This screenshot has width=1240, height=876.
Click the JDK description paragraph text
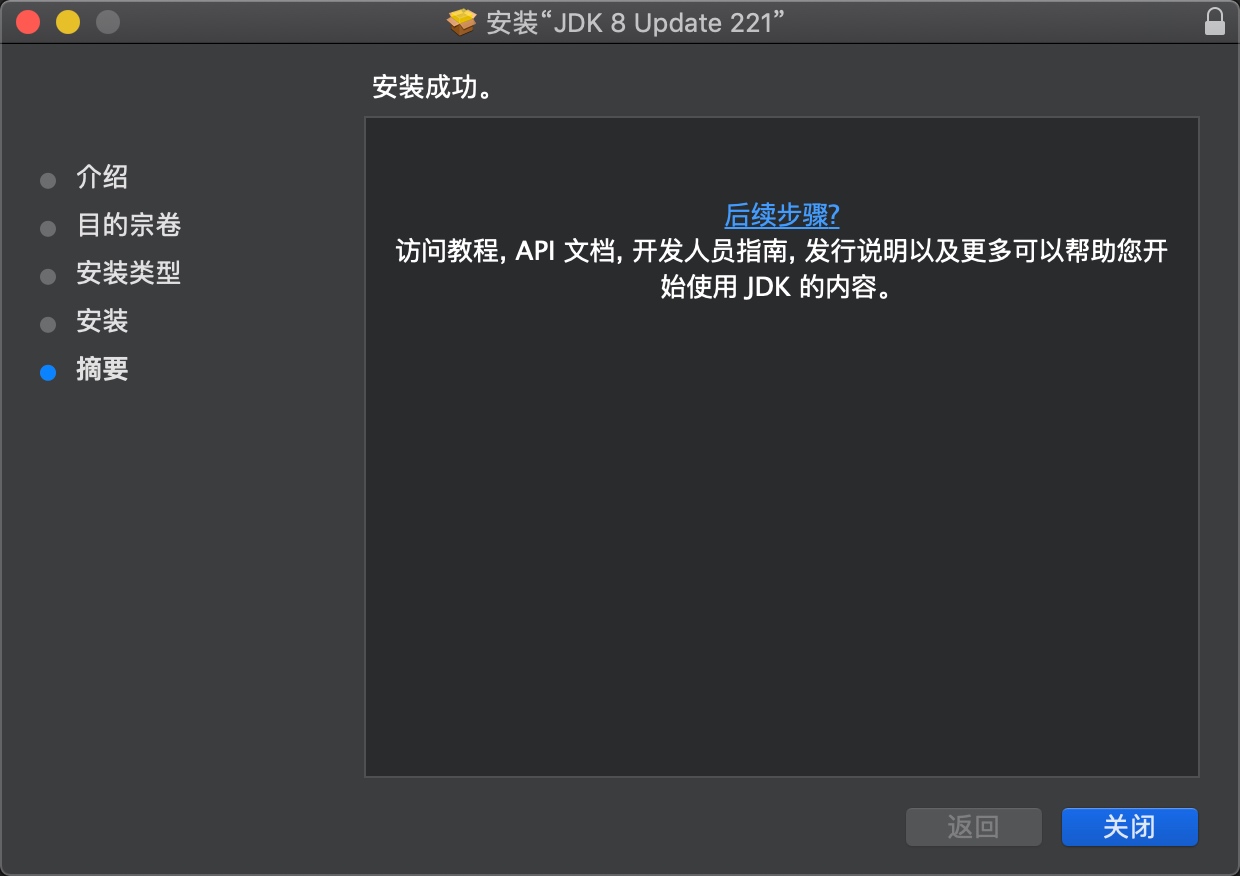coord(781,268)
